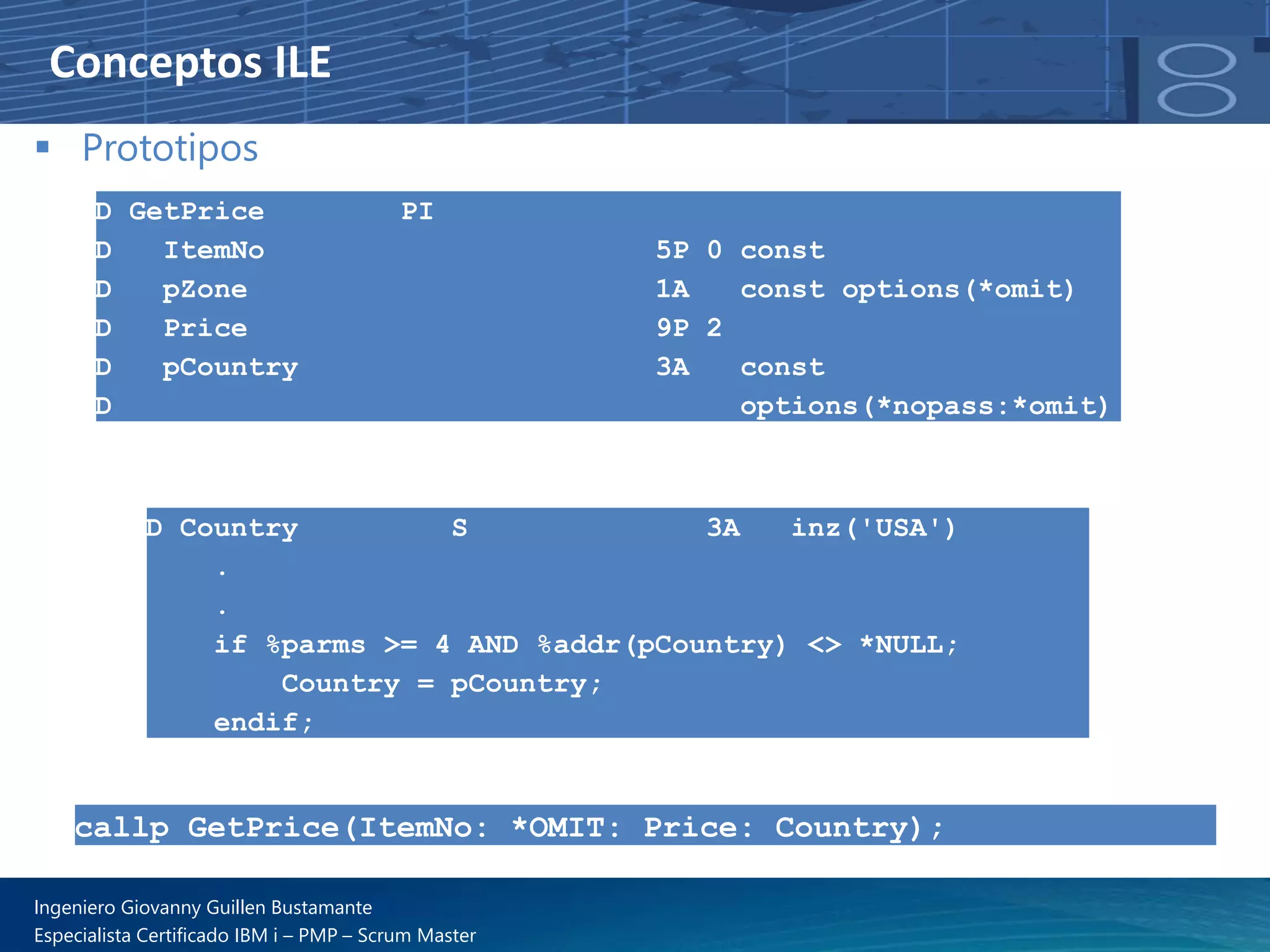Click the '9P 2' type definition
This screenshot has height=952, width=1270.
(x=689, y=328)
